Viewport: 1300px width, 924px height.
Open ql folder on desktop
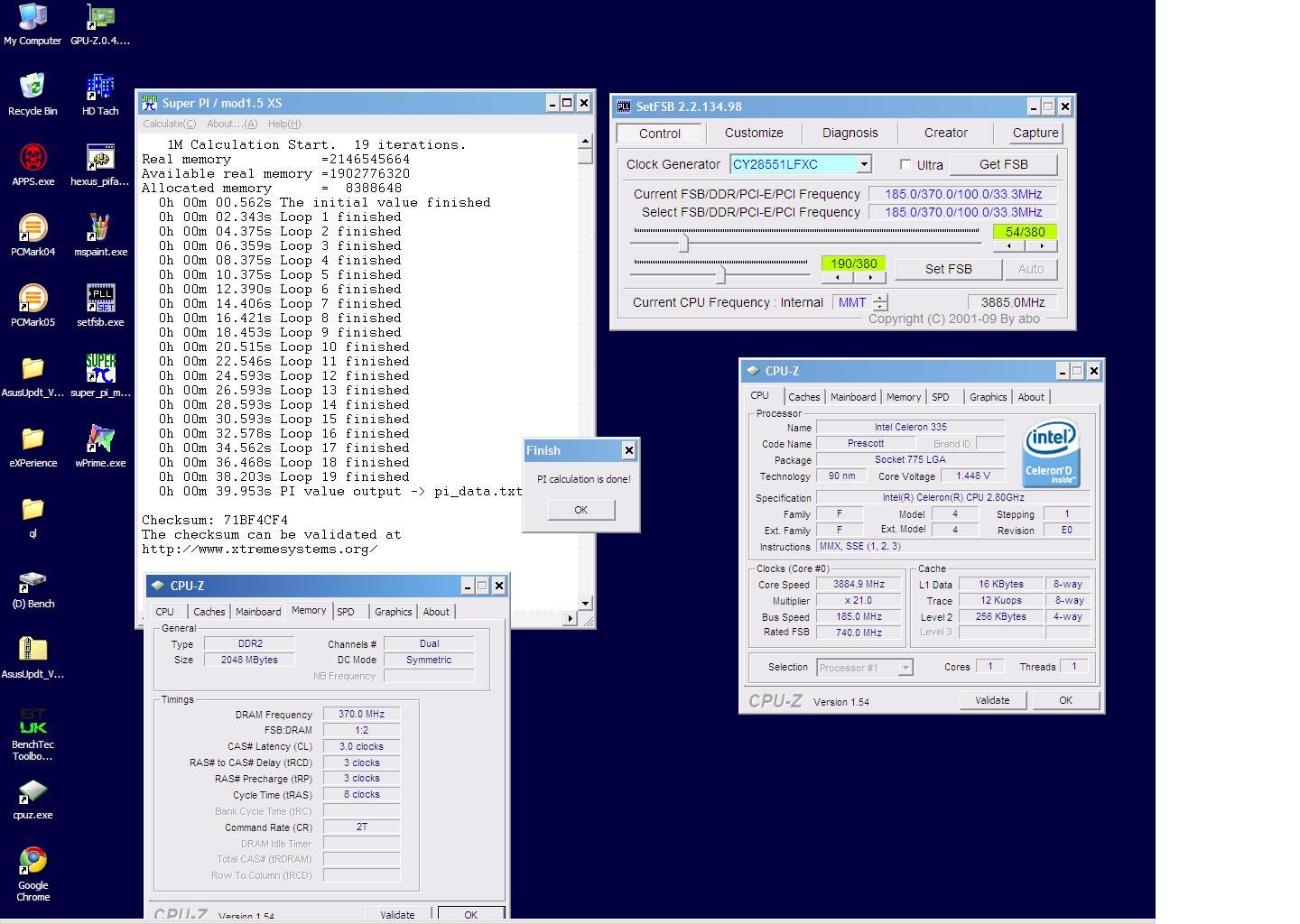pos(32,516)
